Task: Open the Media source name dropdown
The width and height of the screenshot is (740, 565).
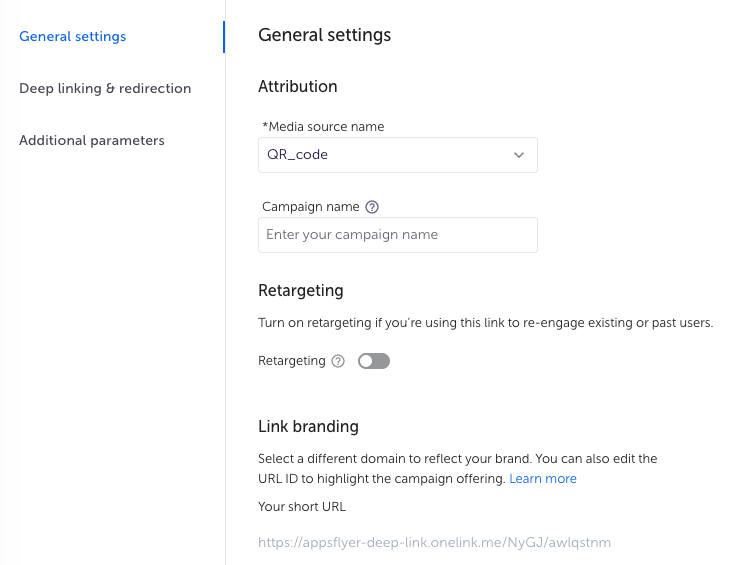Action: point(398,155)
